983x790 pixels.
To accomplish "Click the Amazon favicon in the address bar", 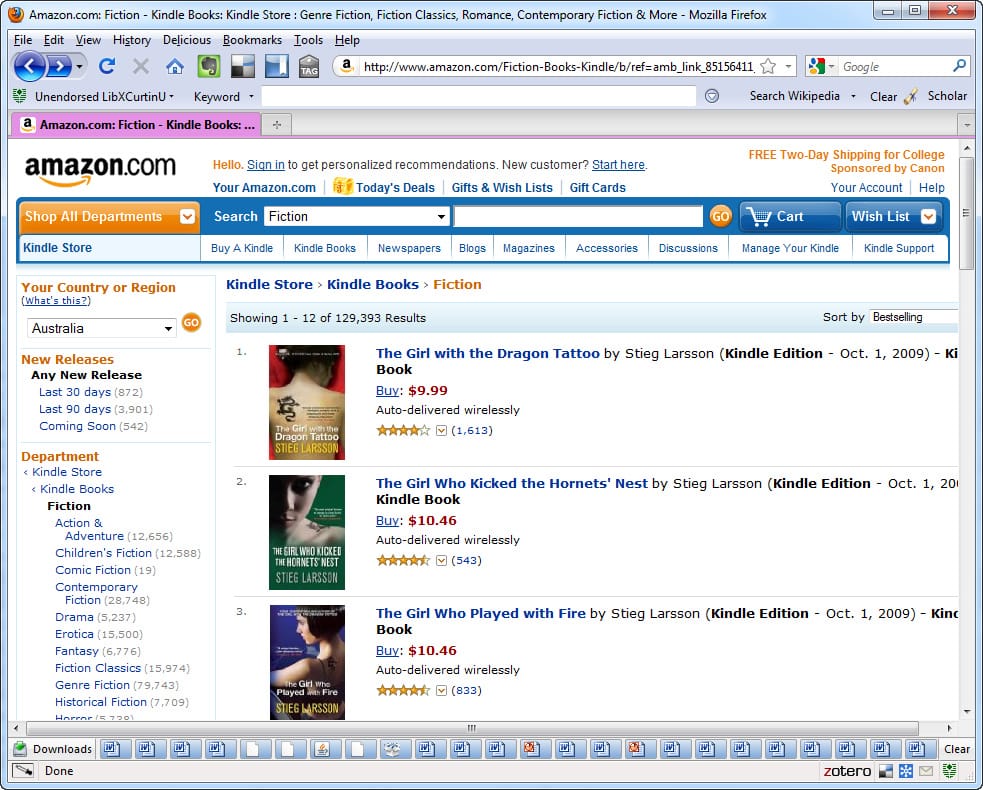I will point(347,66).
